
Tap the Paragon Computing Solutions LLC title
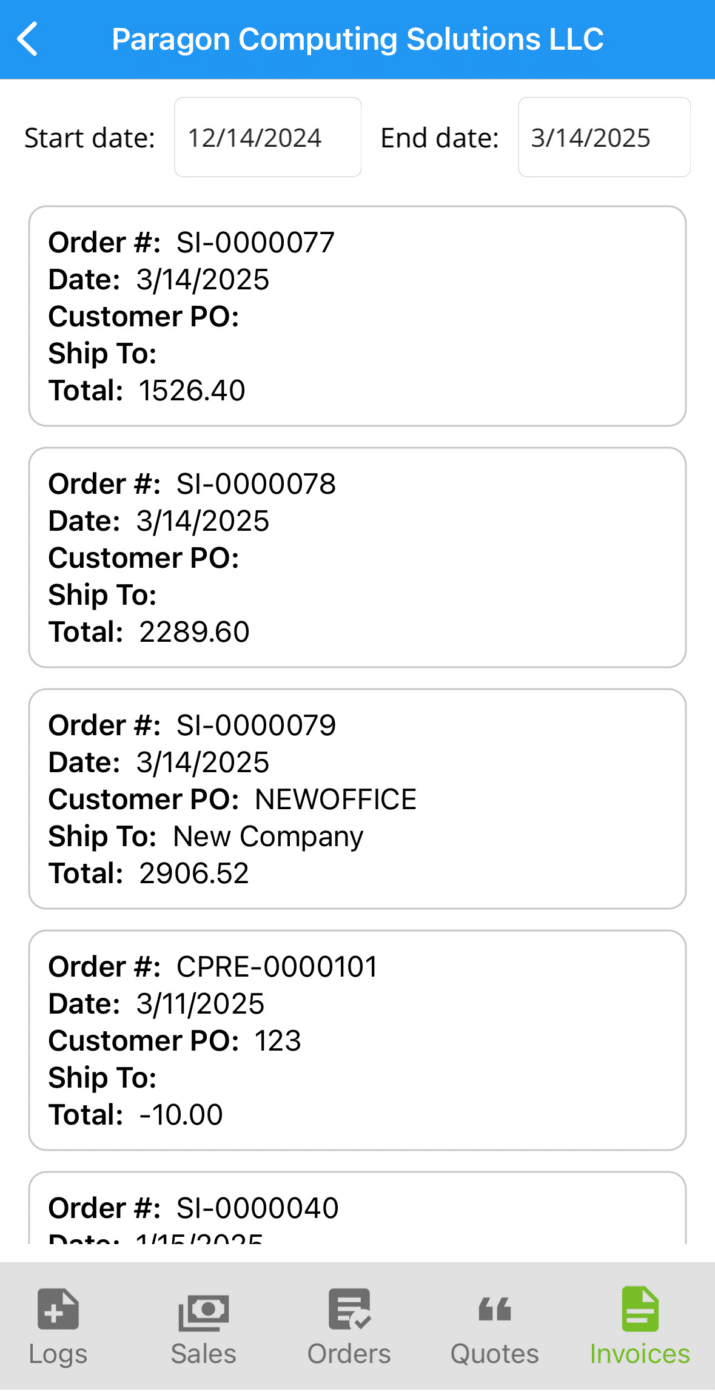pyautogui.click(x=357, y=40)
